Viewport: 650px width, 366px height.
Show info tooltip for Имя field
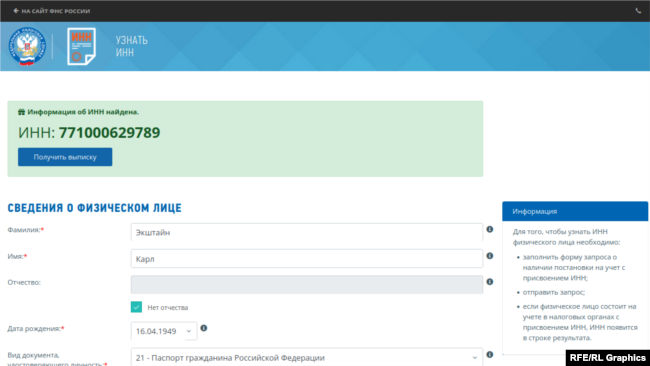[490, 256]
